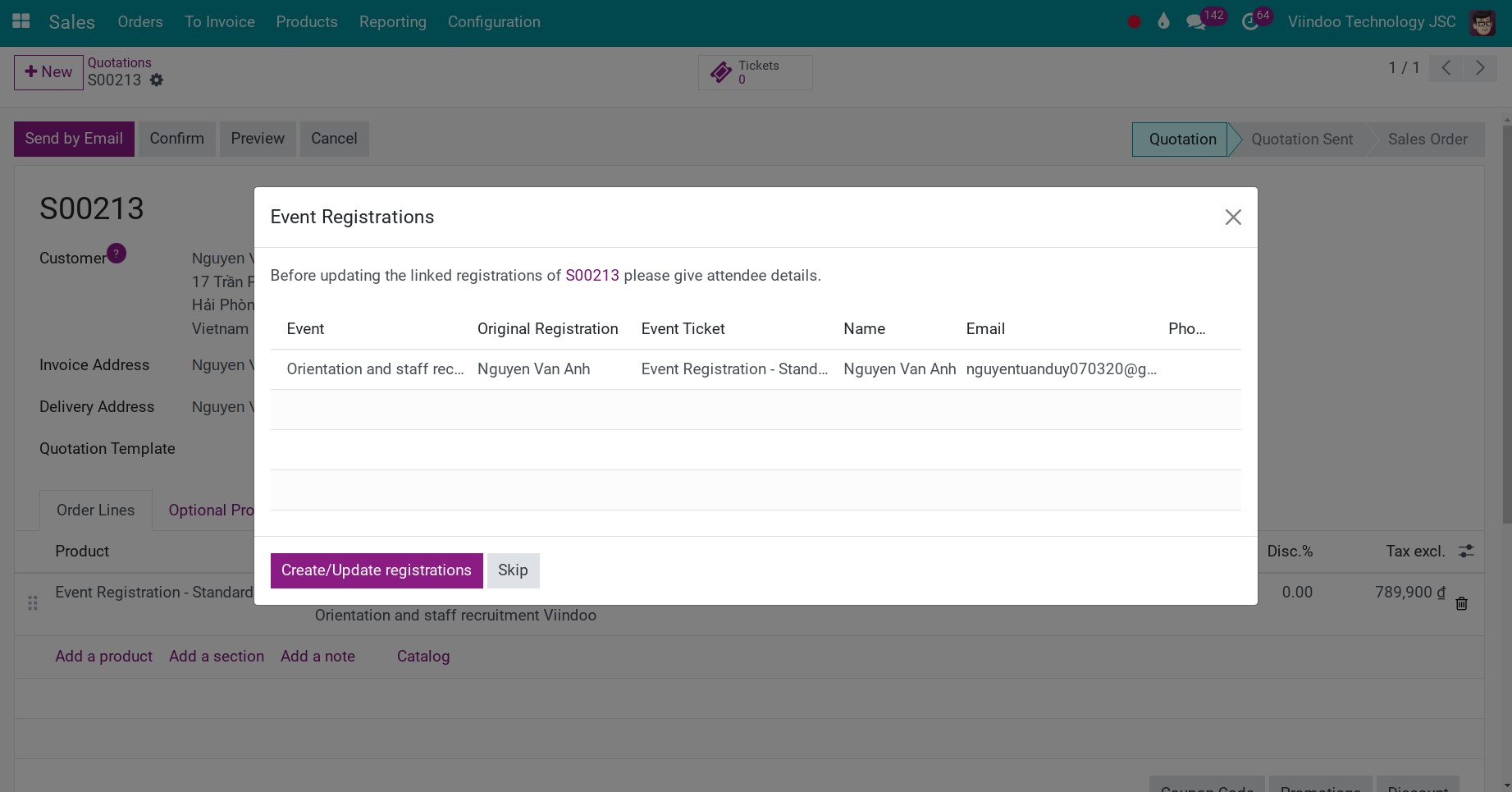Close the Event Registrations dialog

[1233, 217]
